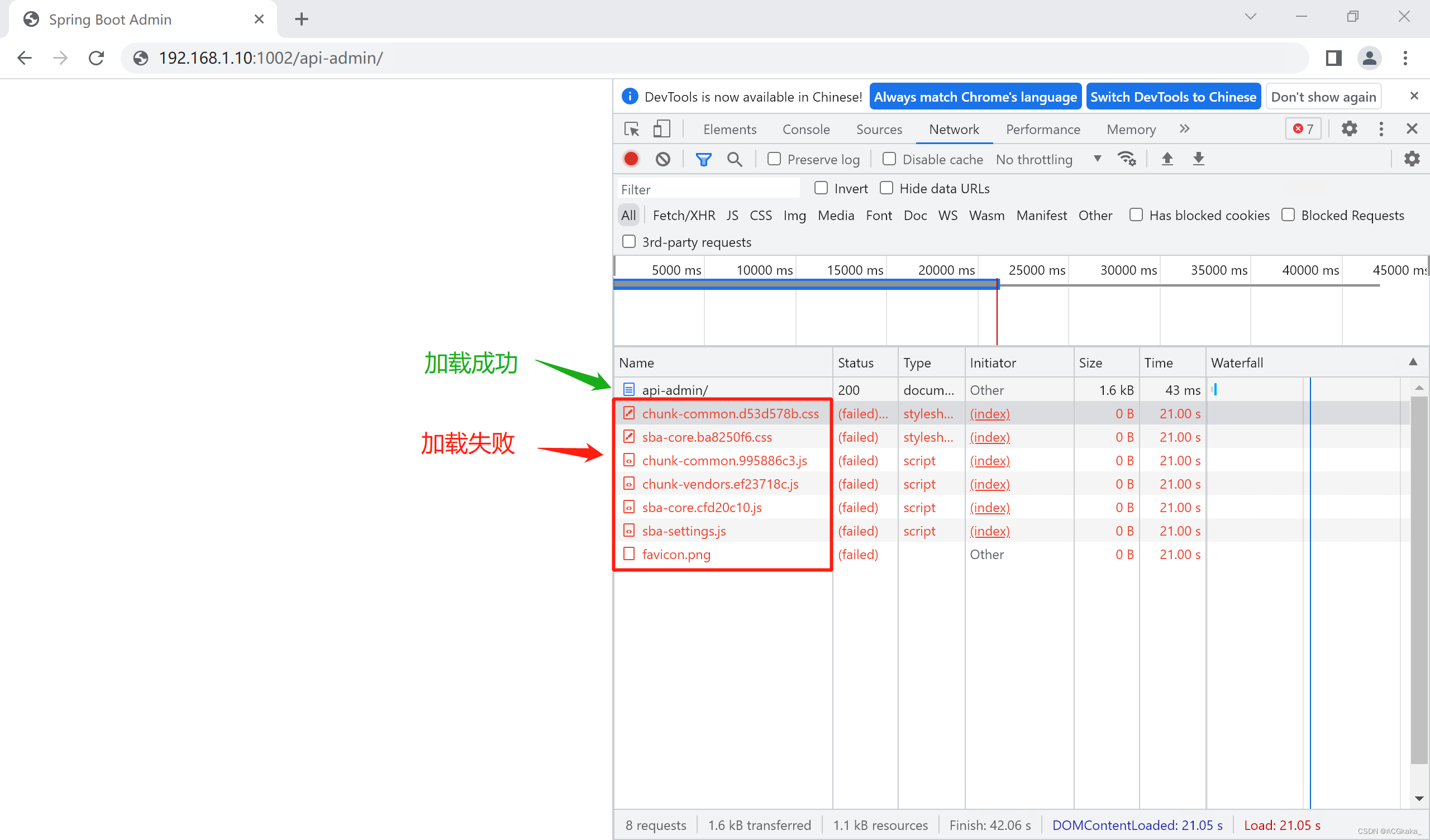1430x840 pixels.
Task: Import HAR file with upload arrow
Action: click(1167, 159)
